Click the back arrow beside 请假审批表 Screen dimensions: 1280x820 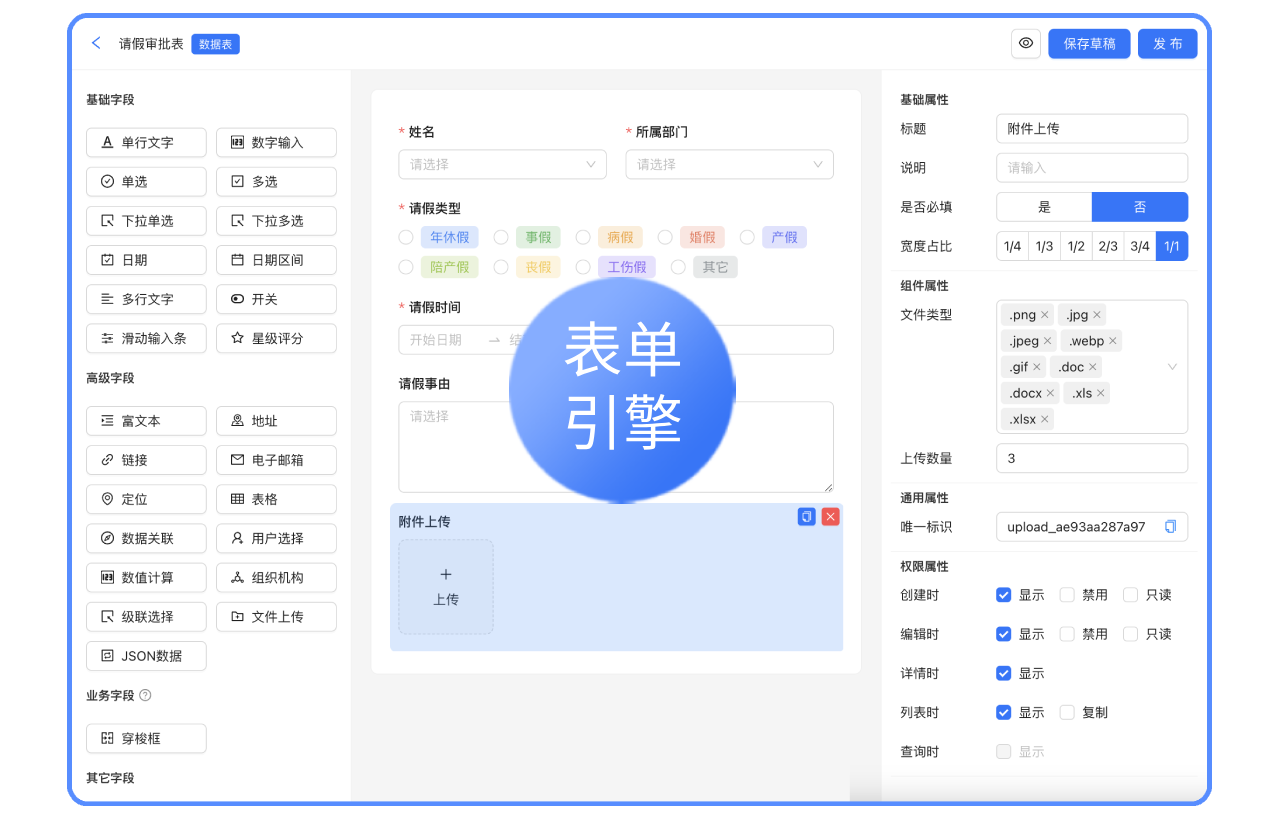(x=96, y=43)
